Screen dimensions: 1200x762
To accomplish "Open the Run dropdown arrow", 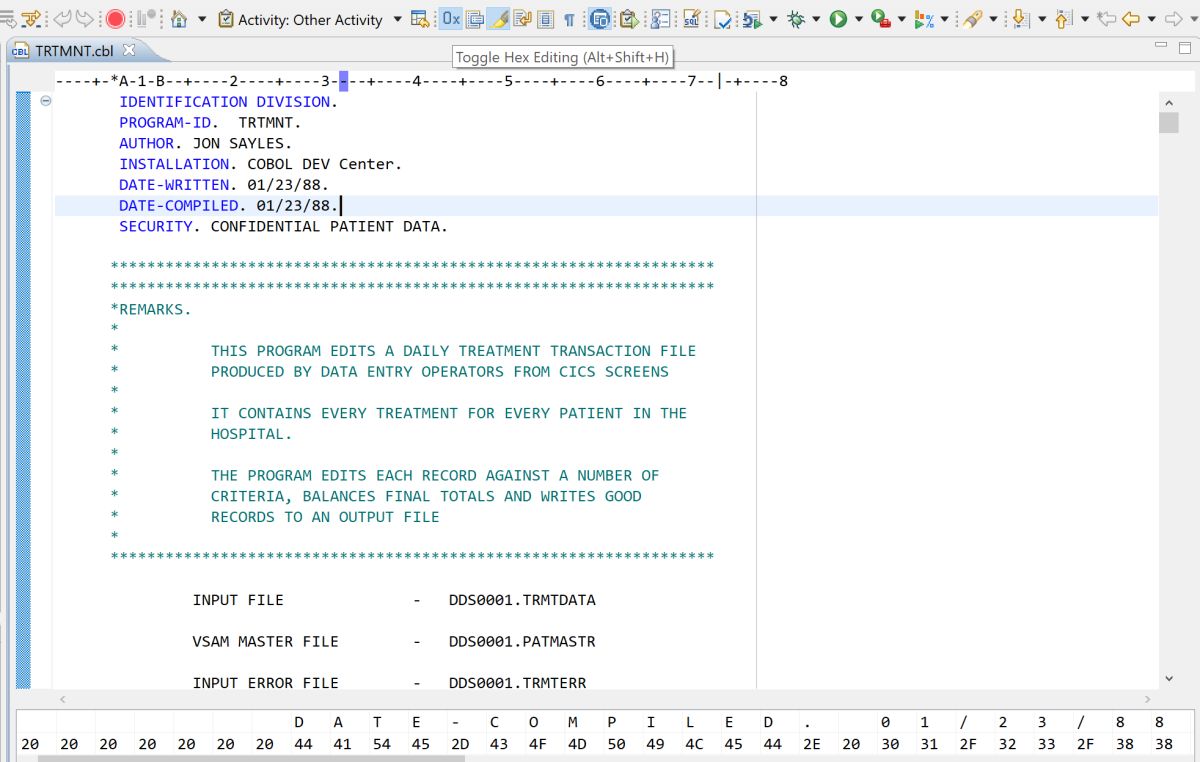I will pyautogui.click(x=858, y=19).
